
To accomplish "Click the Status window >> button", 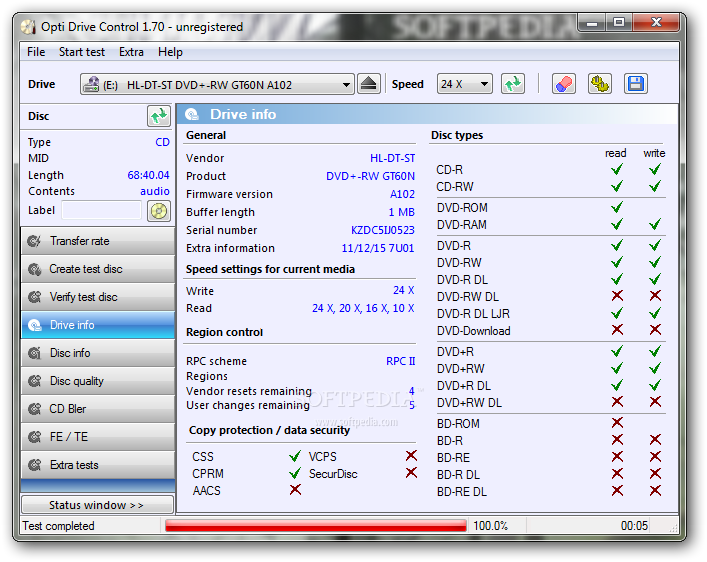I will tap(97, 505).
